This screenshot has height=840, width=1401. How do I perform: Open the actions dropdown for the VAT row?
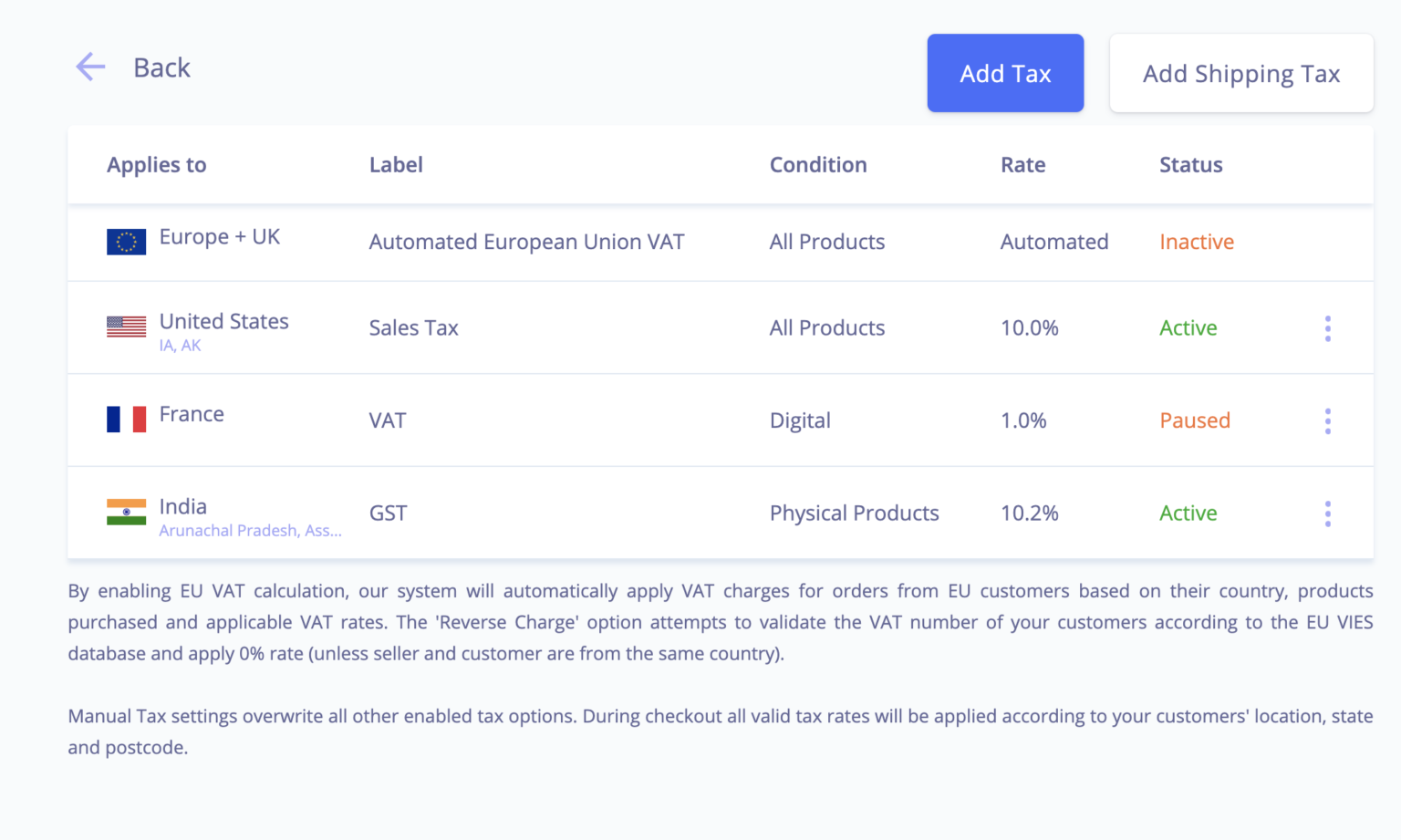tap(1327, 420)
